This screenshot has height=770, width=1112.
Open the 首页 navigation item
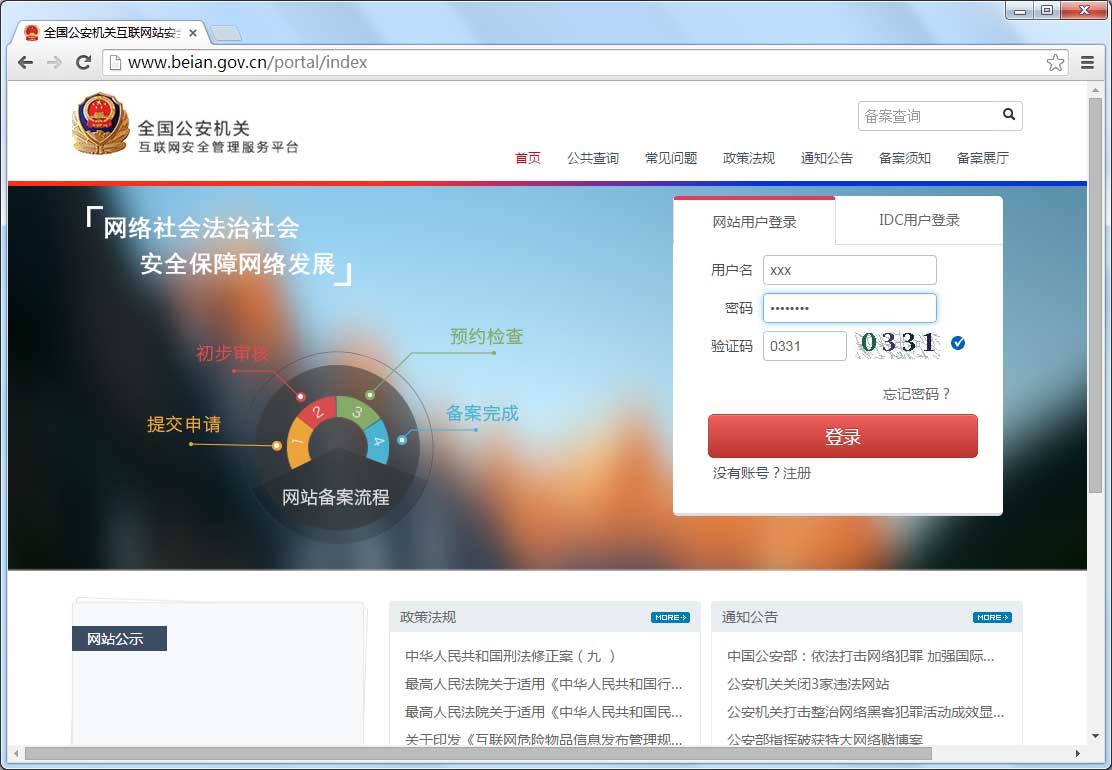click(528, 158)
